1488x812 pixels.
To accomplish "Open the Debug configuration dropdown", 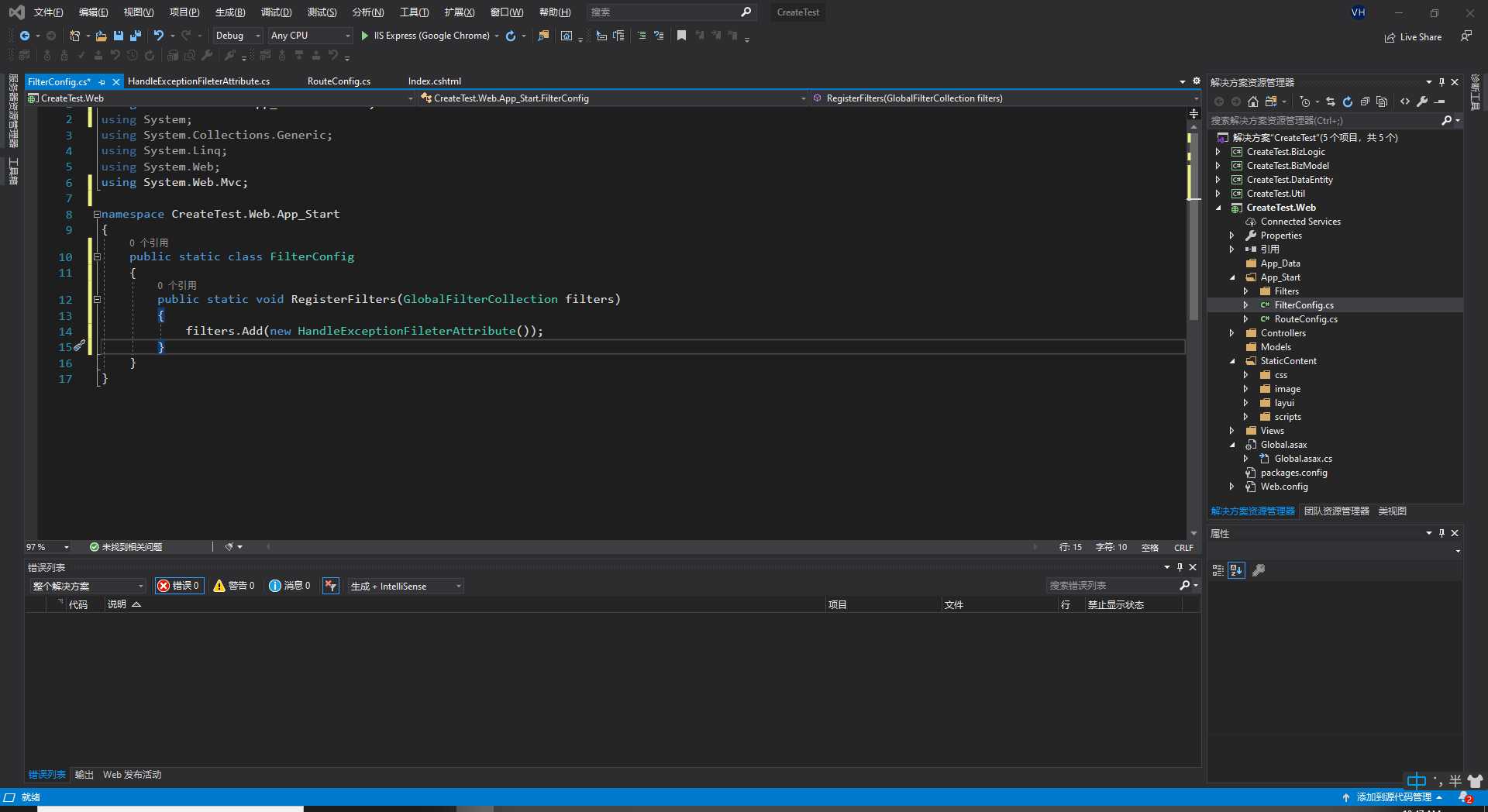I will 238,36.
